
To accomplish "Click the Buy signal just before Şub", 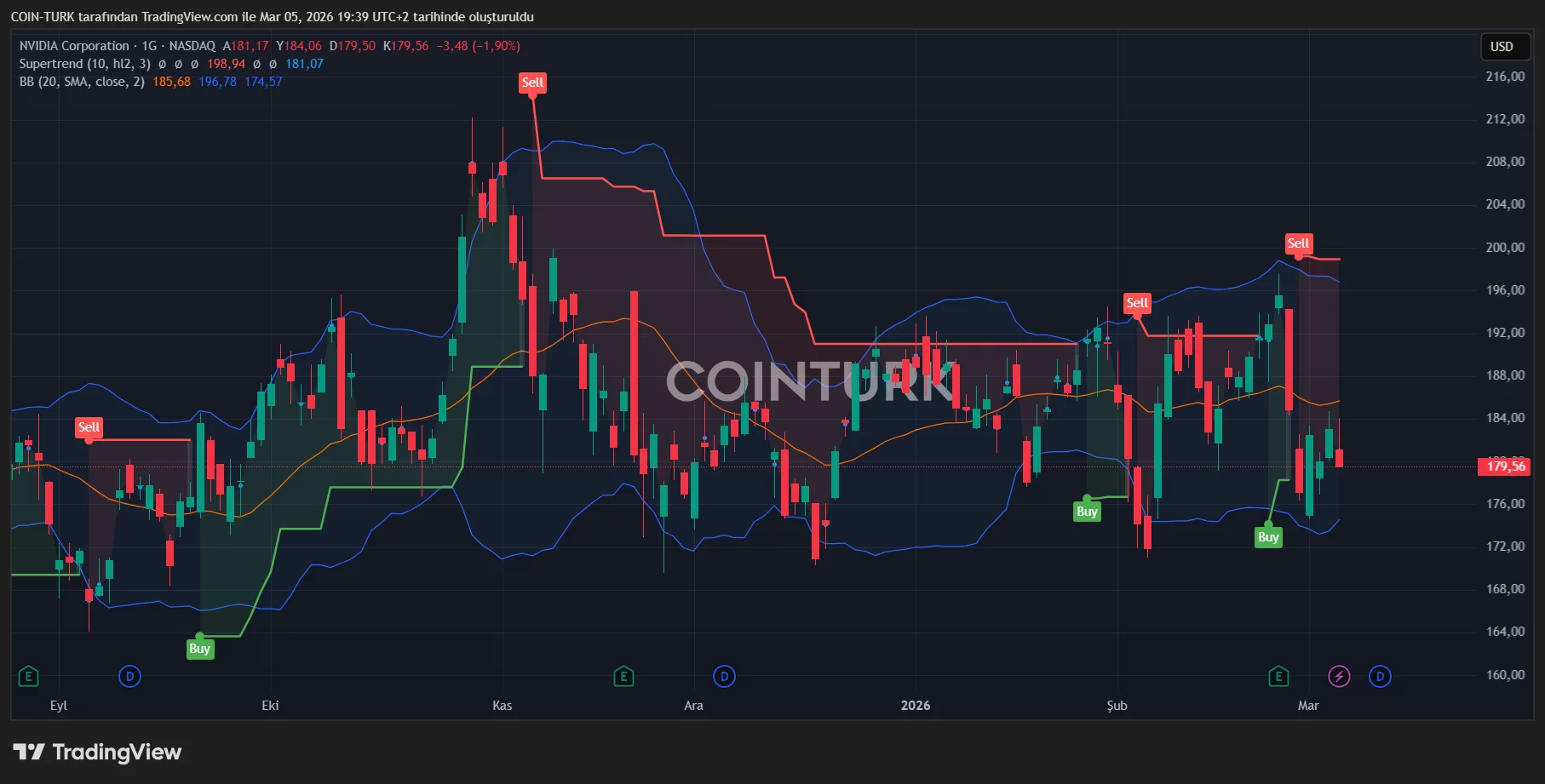I will 1086,512.
